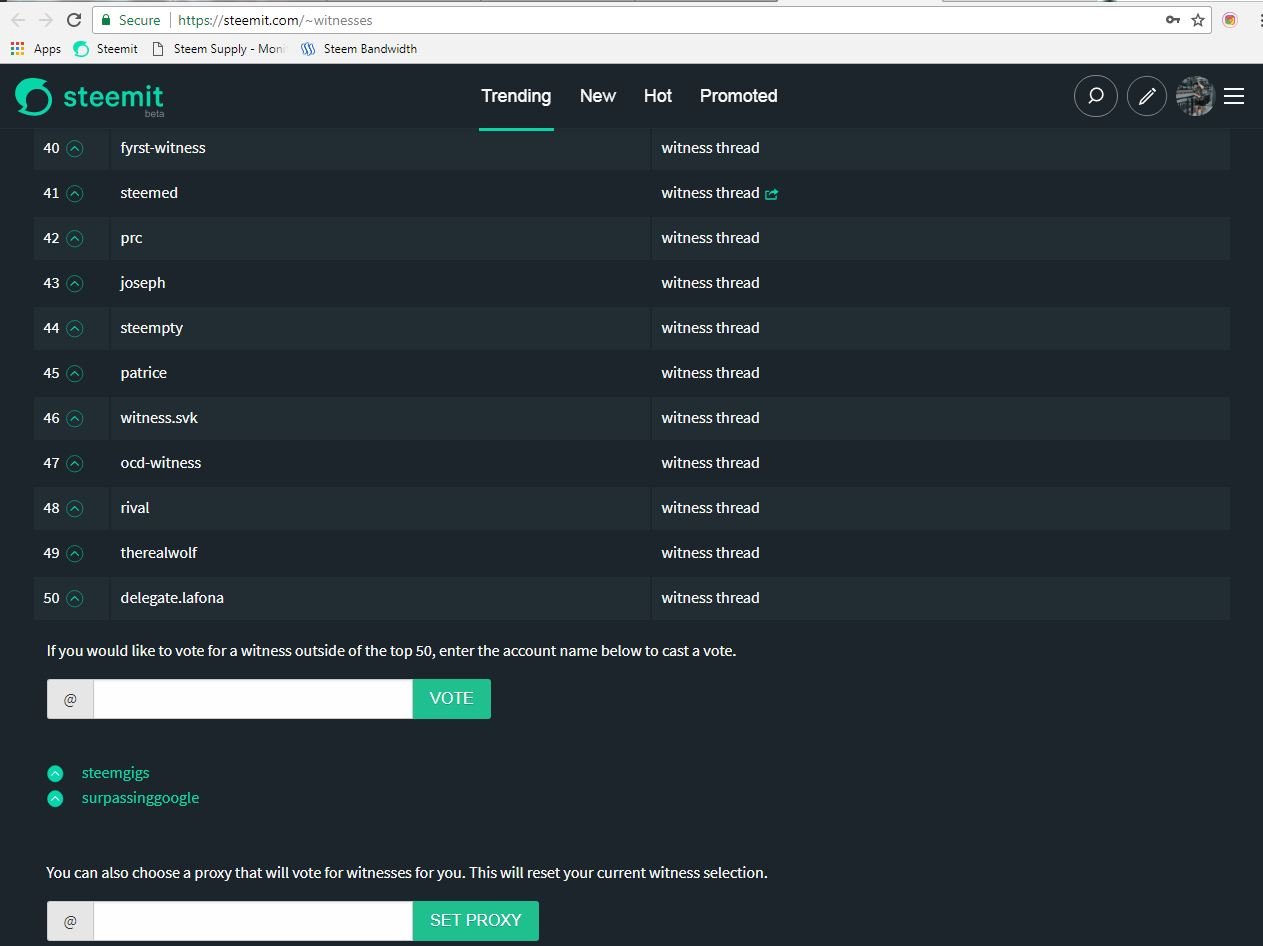
Task: Upvote witness steempty at rank 44
Action: 74,328
